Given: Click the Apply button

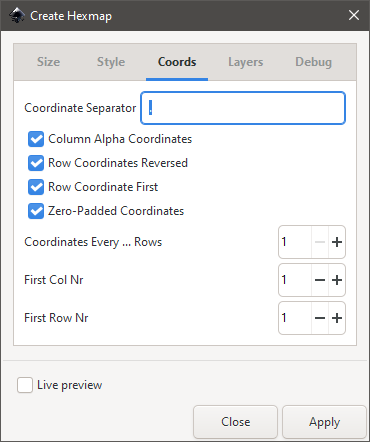Looking at the screenshot, I should pos(324,422).
